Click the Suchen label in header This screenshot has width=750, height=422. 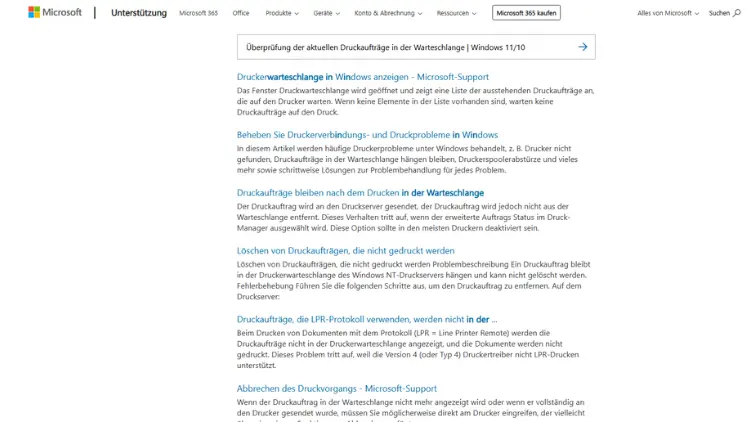point(719,13)
